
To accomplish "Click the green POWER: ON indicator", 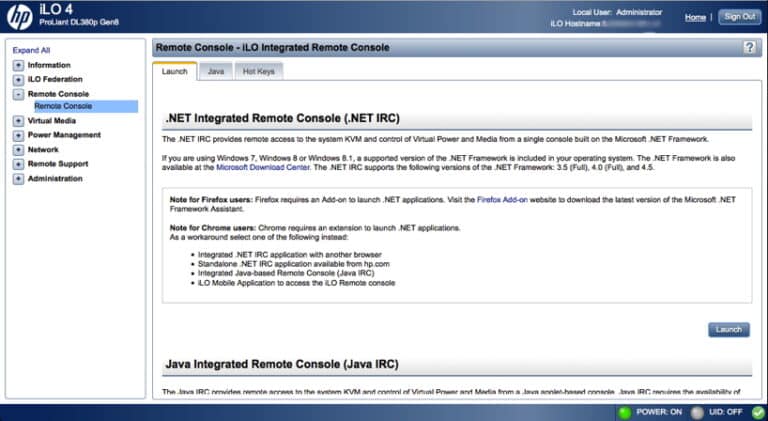I will tap(624, 412).
